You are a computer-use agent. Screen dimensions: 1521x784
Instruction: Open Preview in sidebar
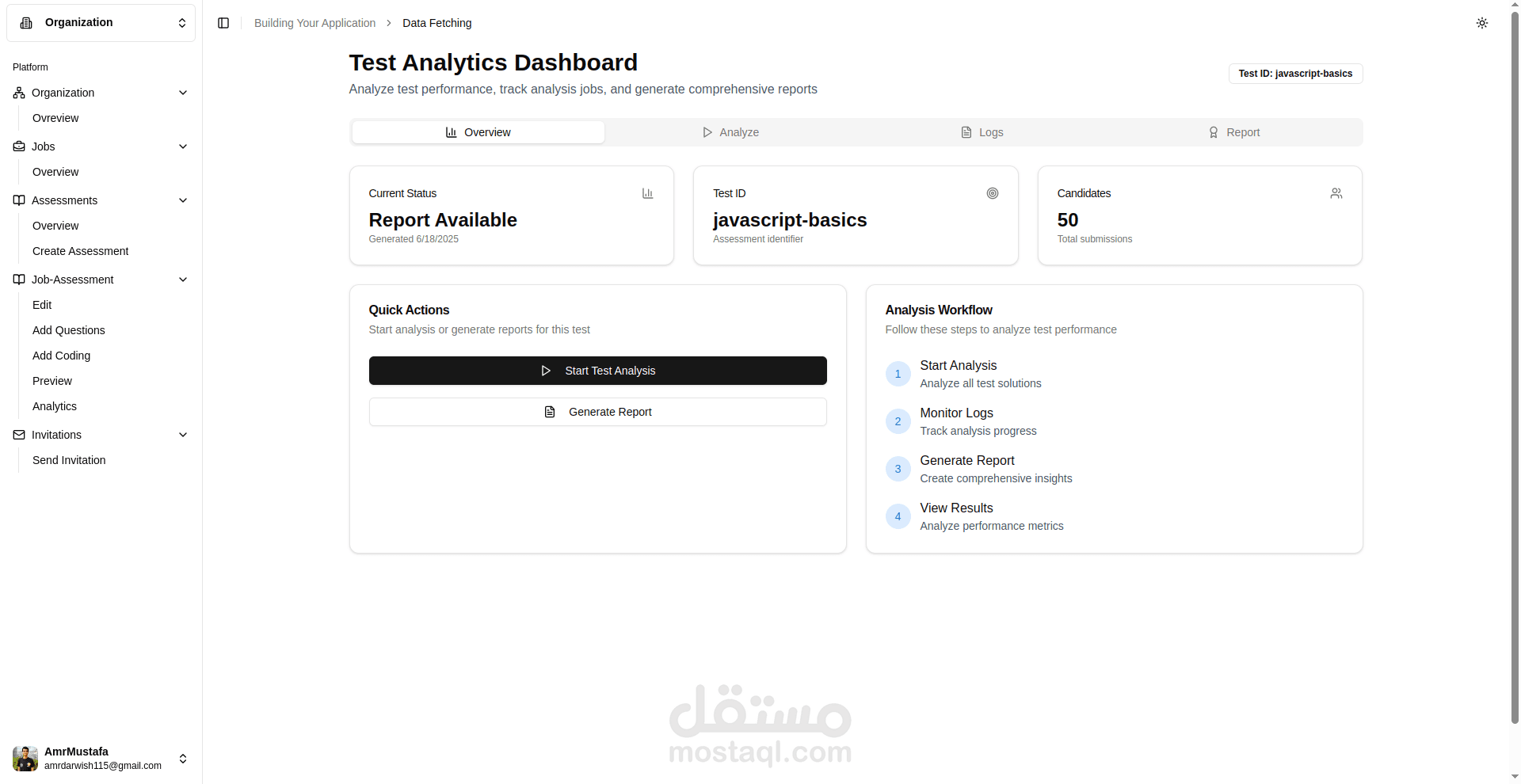(x=52, y=381)
